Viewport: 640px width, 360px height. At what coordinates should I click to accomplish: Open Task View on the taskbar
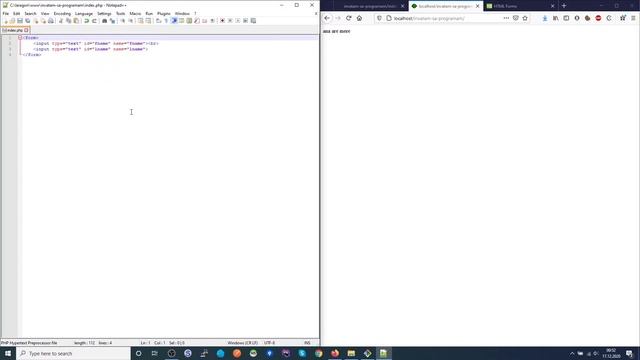pos(155,353)
